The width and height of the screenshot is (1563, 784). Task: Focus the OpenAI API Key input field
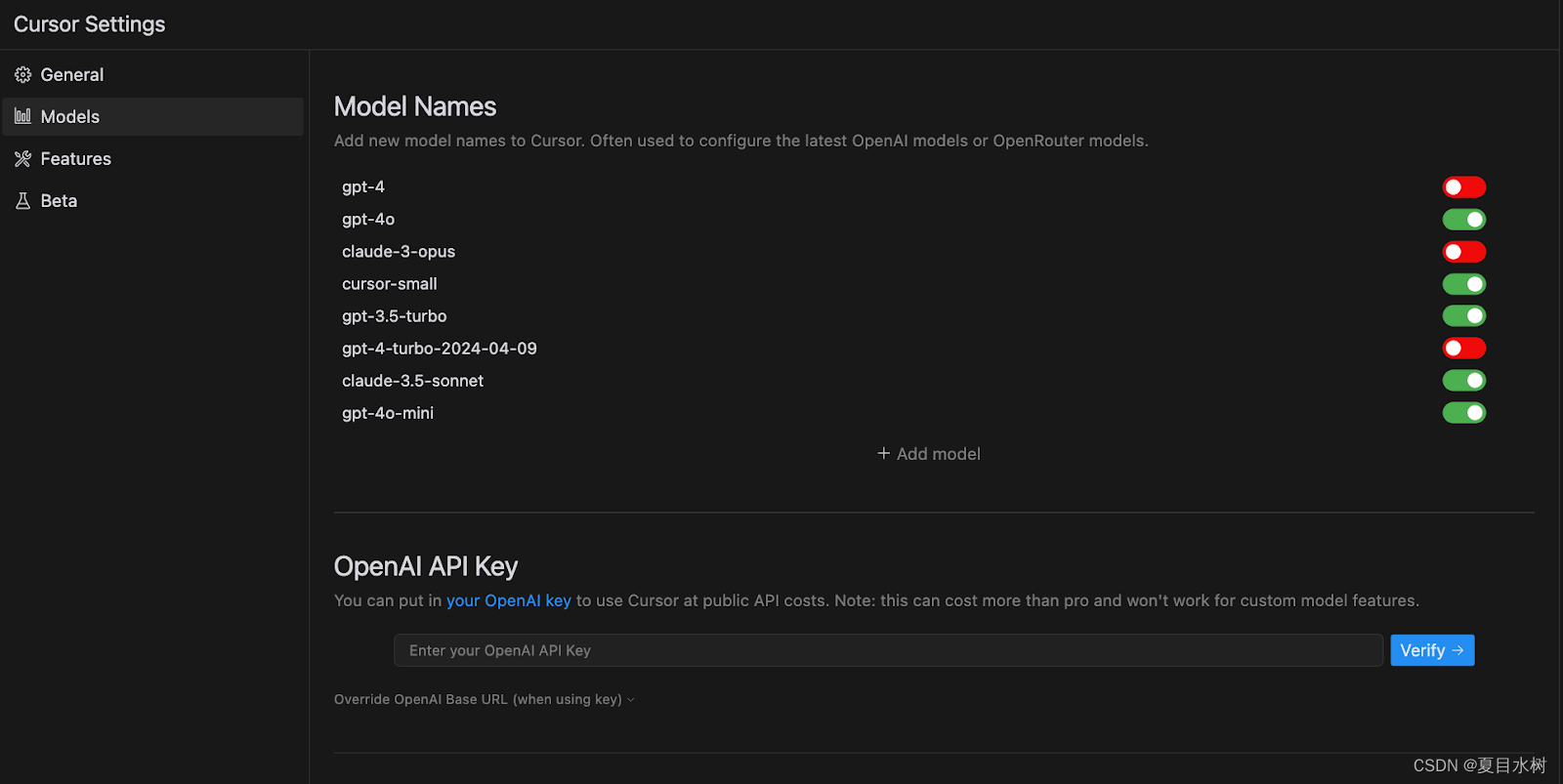point(888,650)
